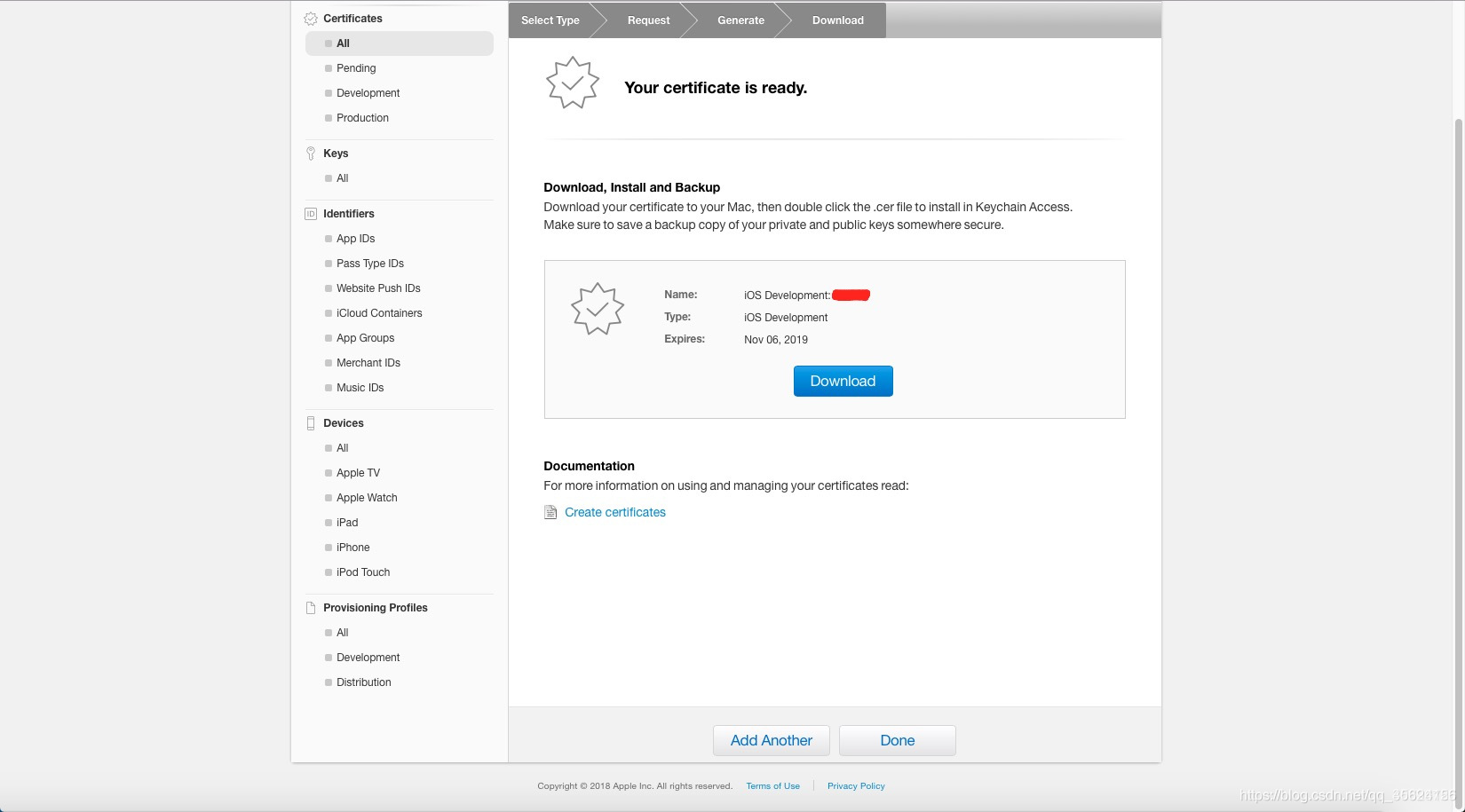This screenshot has height=812, width=1465.
Task: Click the 'Nov 06, 2019' expiry date
Action: (776, 340)
